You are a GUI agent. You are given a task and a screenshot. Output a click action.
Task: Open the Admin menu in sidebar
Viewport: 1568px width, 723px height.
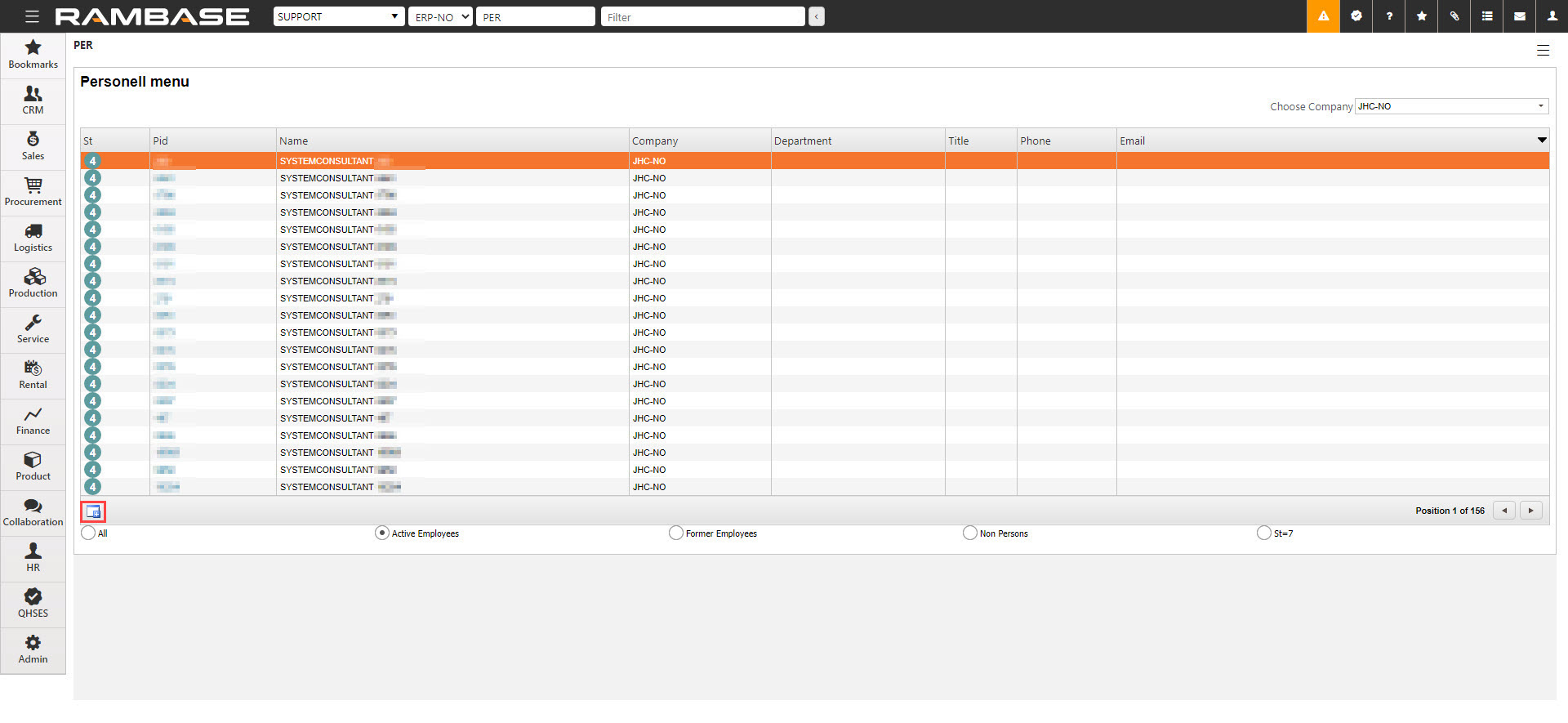pos(33,650)
